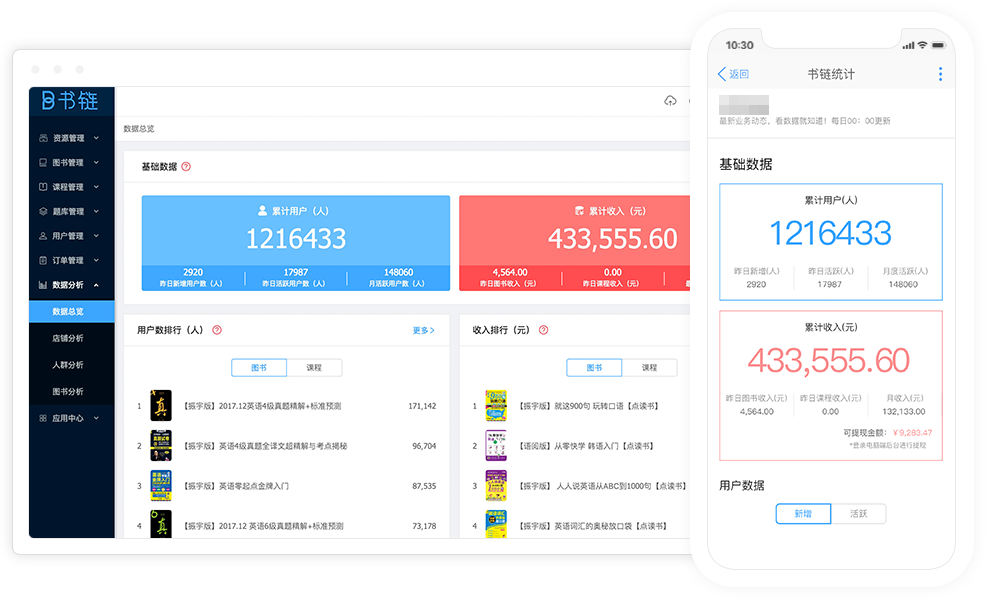Click the 应用中心 grid icon in sidebar

pos(43,417)
